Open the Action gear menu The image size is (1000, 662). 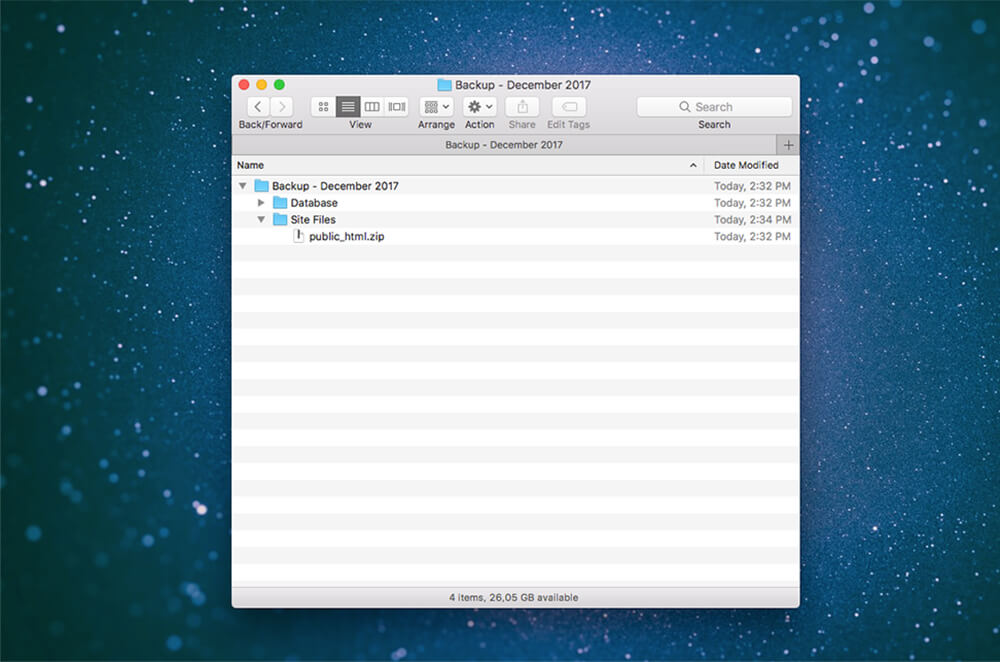[479, 107]
